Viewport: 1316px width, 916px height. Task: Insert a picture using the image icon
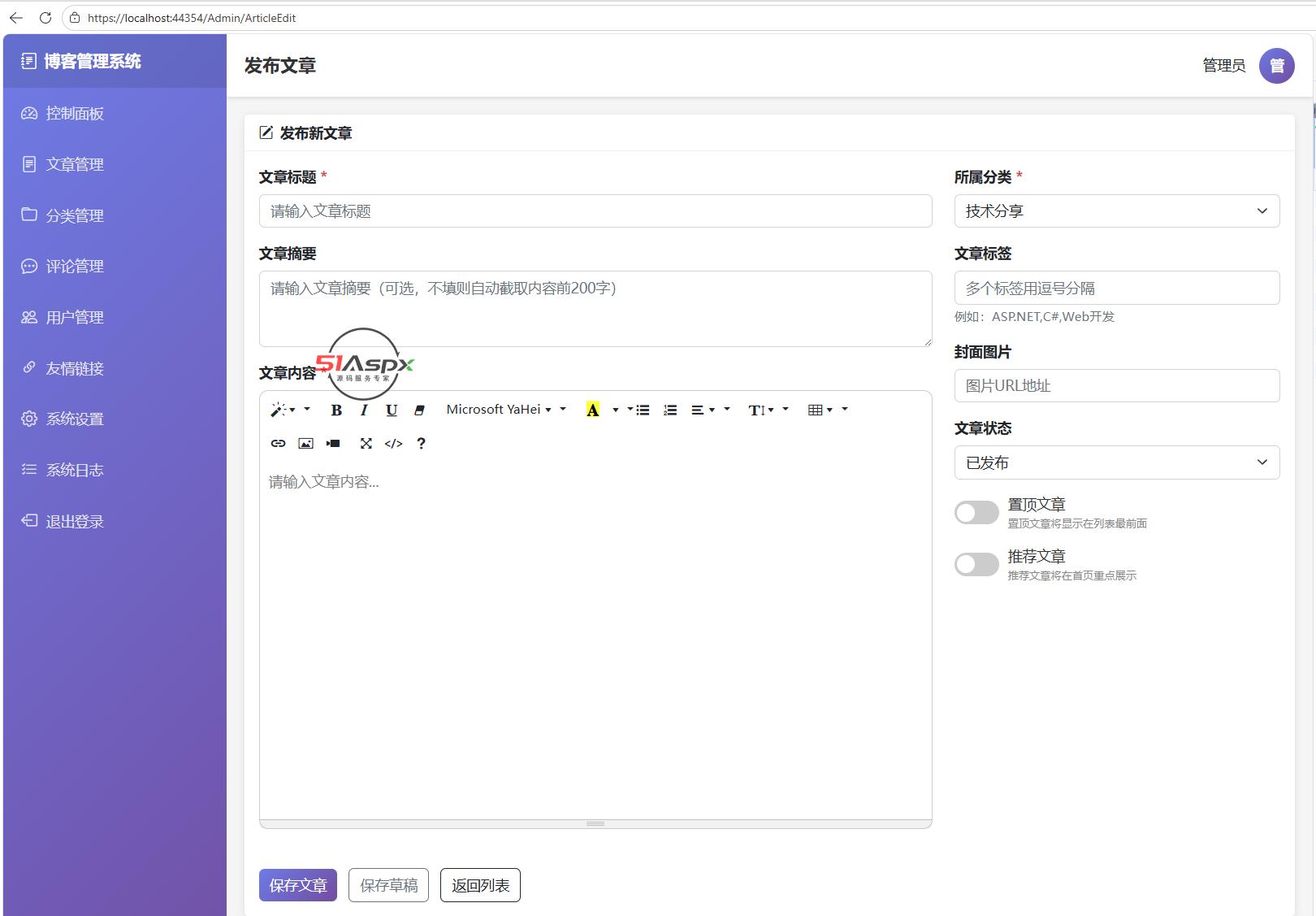click(x=305, y=444)
